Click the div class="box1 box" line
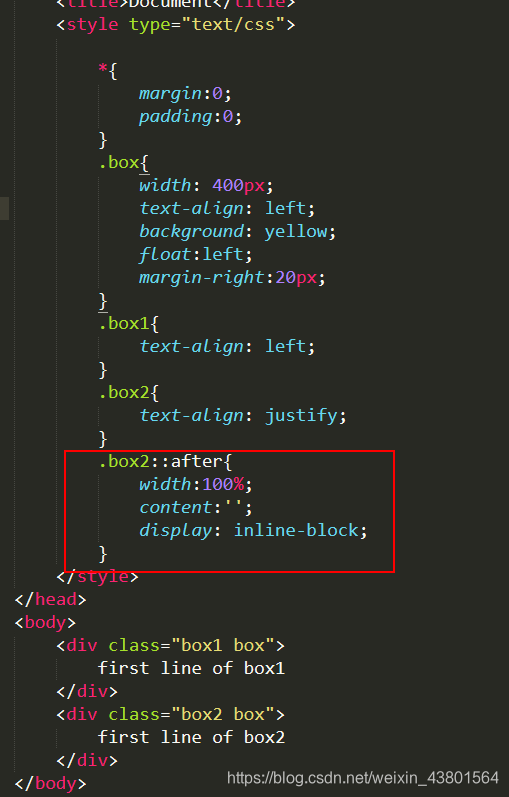The height and width of the screenshot is (797, 509). pos(170,646)
